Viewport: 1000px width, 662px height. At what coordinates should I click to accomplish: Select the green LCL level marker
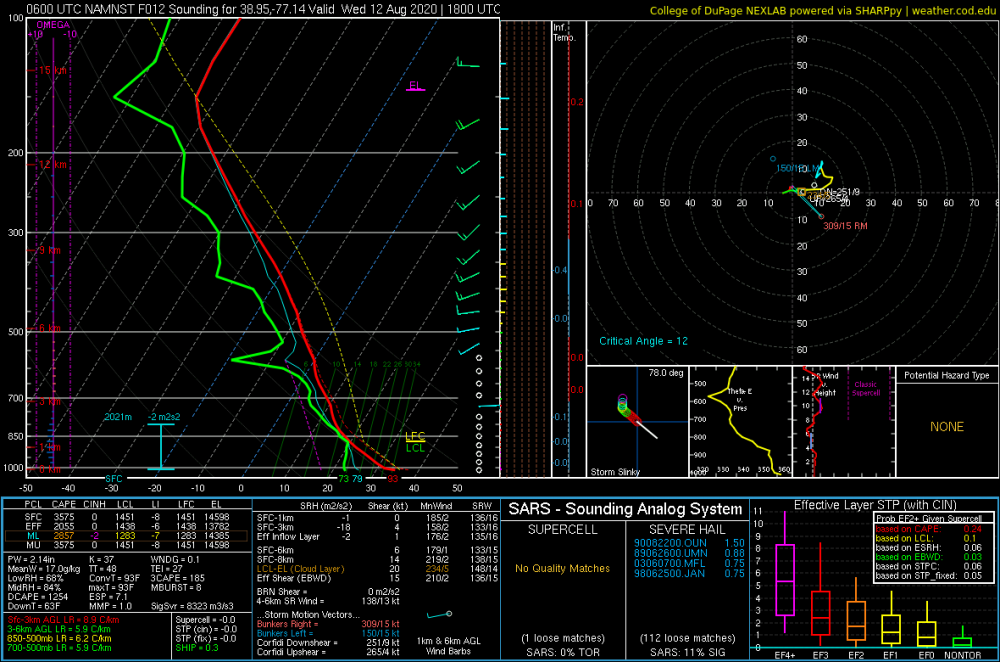(x=415, y=448)
